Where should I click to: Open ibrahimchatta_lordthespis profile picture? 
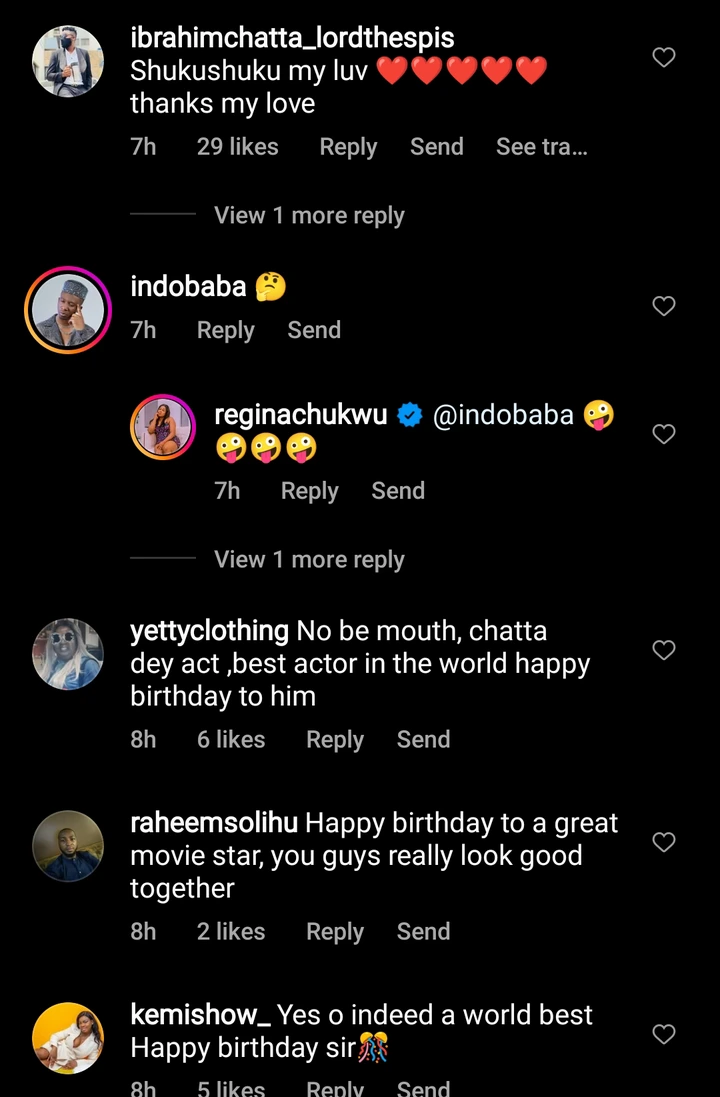67,60
